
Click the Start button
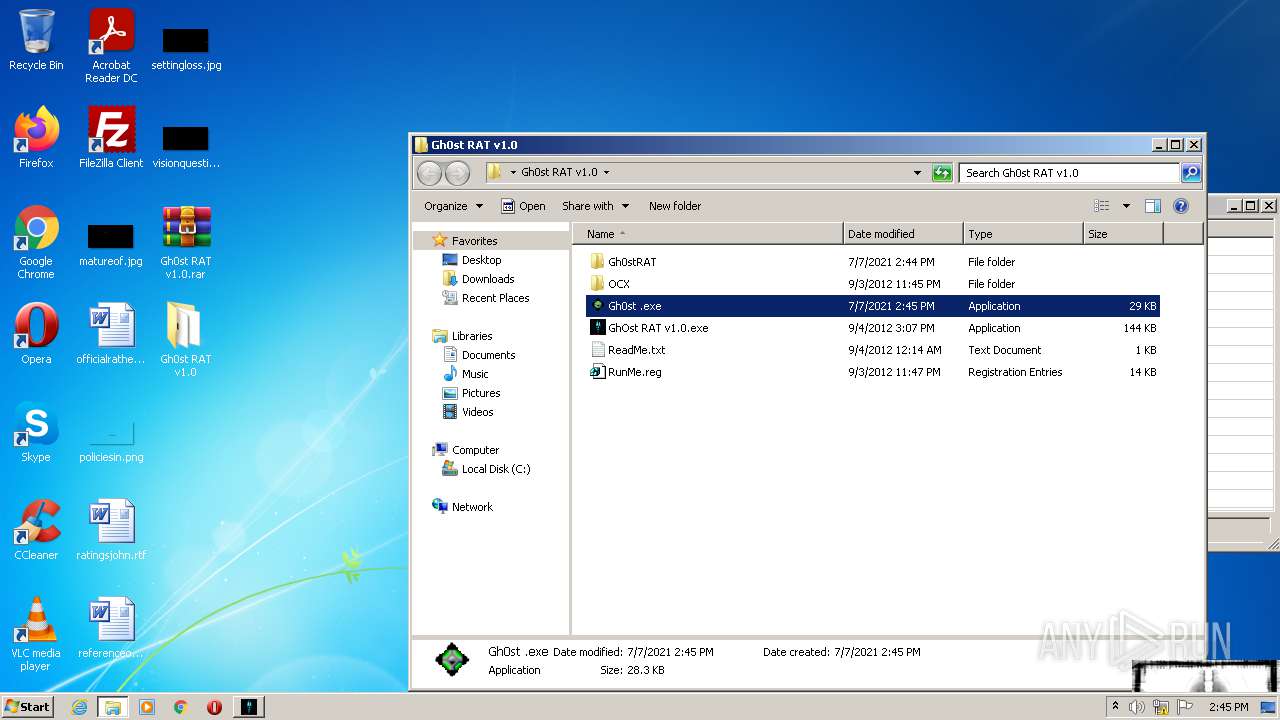(x=28, y=707)
